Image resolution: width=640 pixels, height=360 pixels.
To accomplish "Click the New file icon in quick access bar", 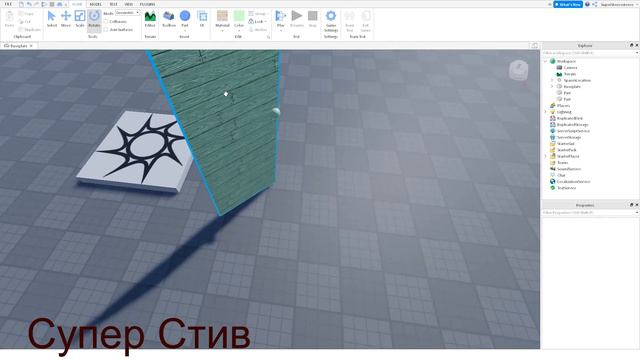I will [21, 4].
